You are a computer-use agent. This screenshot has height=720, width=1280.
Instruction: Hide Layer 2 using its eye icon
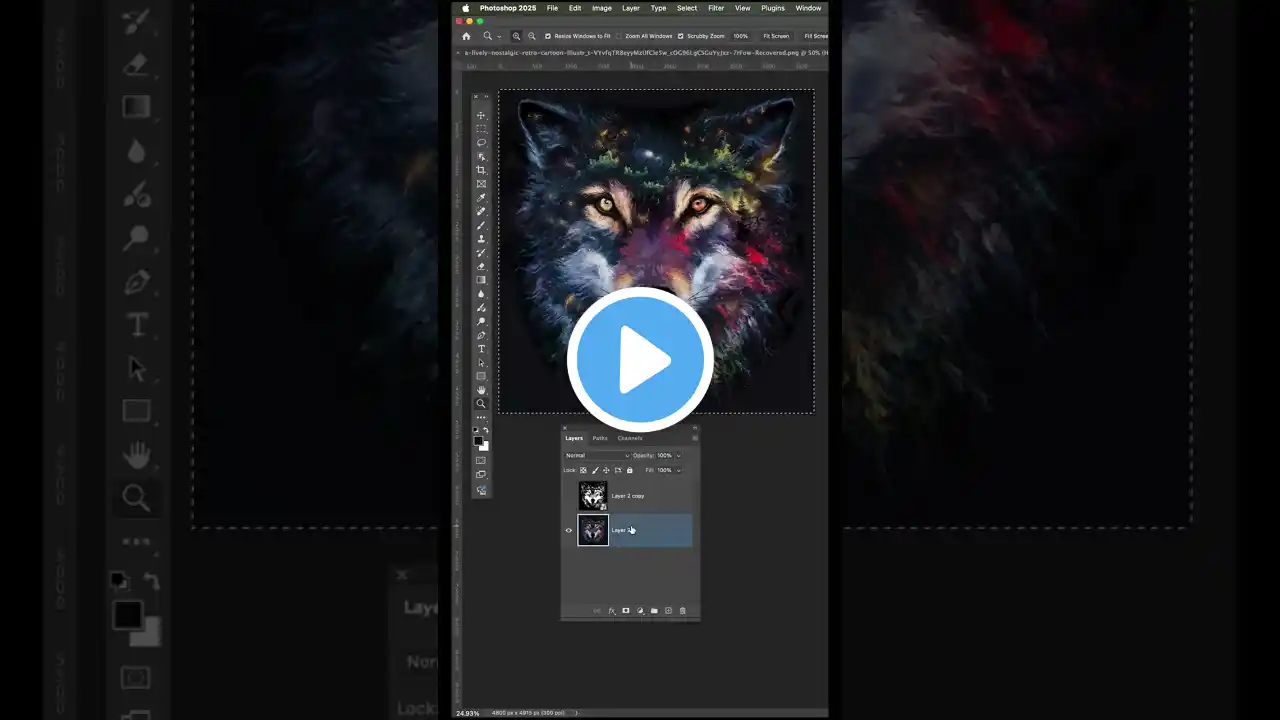(569, 530)
